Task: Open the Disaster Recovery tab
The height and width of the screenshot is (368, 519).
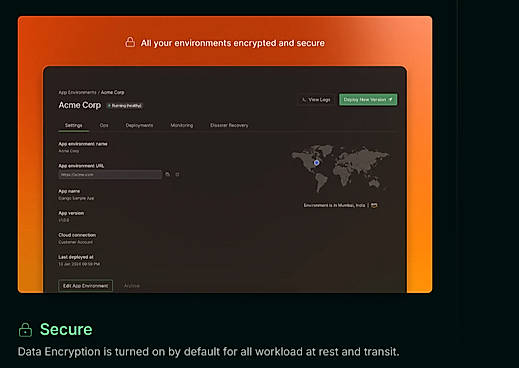Action: click(229, 125)
